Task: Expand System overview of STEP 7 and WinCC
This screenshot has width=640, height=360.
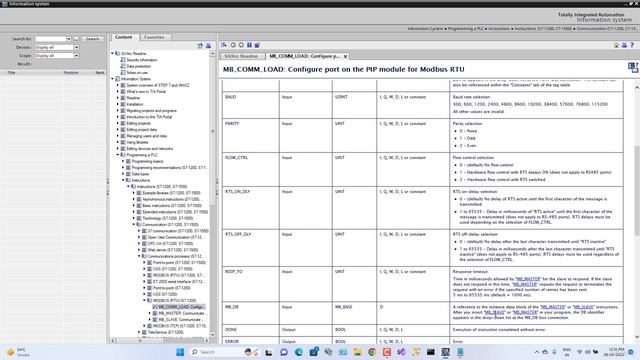Action: [118, 85]
